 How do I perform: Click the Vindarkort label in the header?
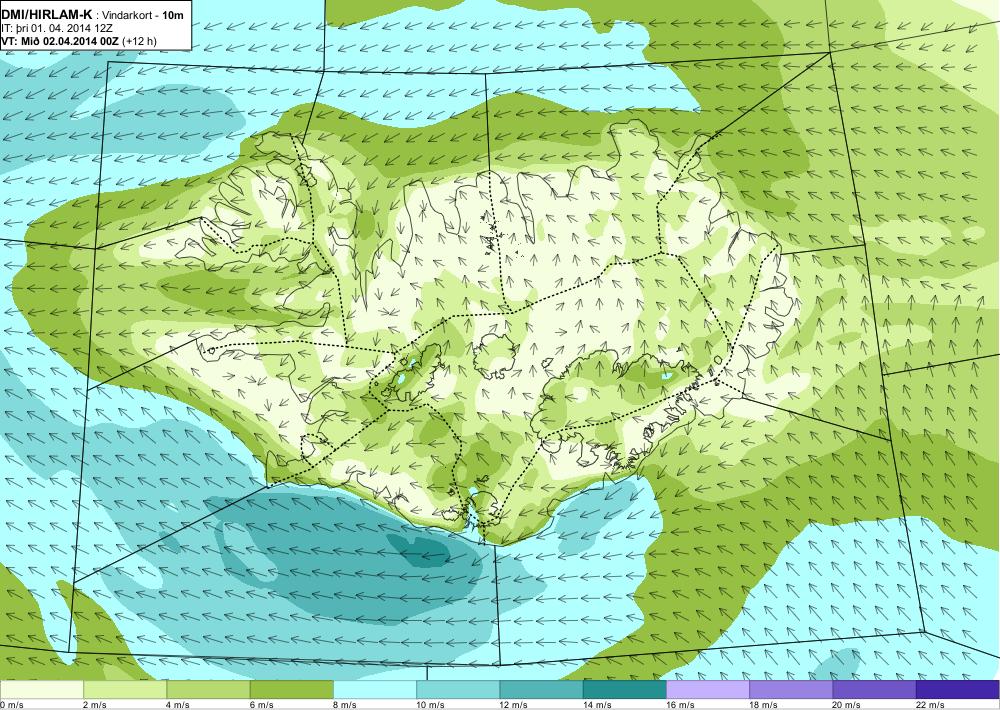tap(127, 15)
